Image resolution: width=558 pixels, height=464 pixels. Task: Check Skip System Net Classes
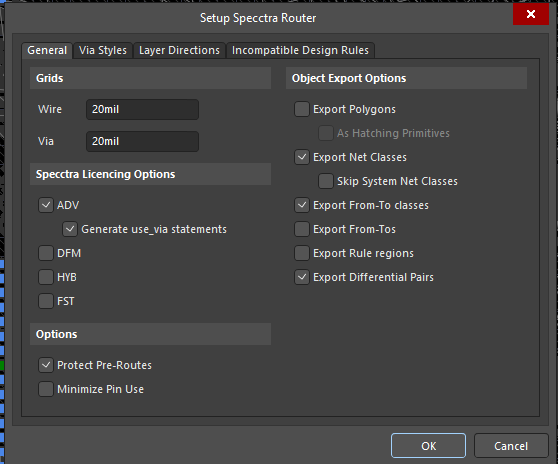coord(326,181)
